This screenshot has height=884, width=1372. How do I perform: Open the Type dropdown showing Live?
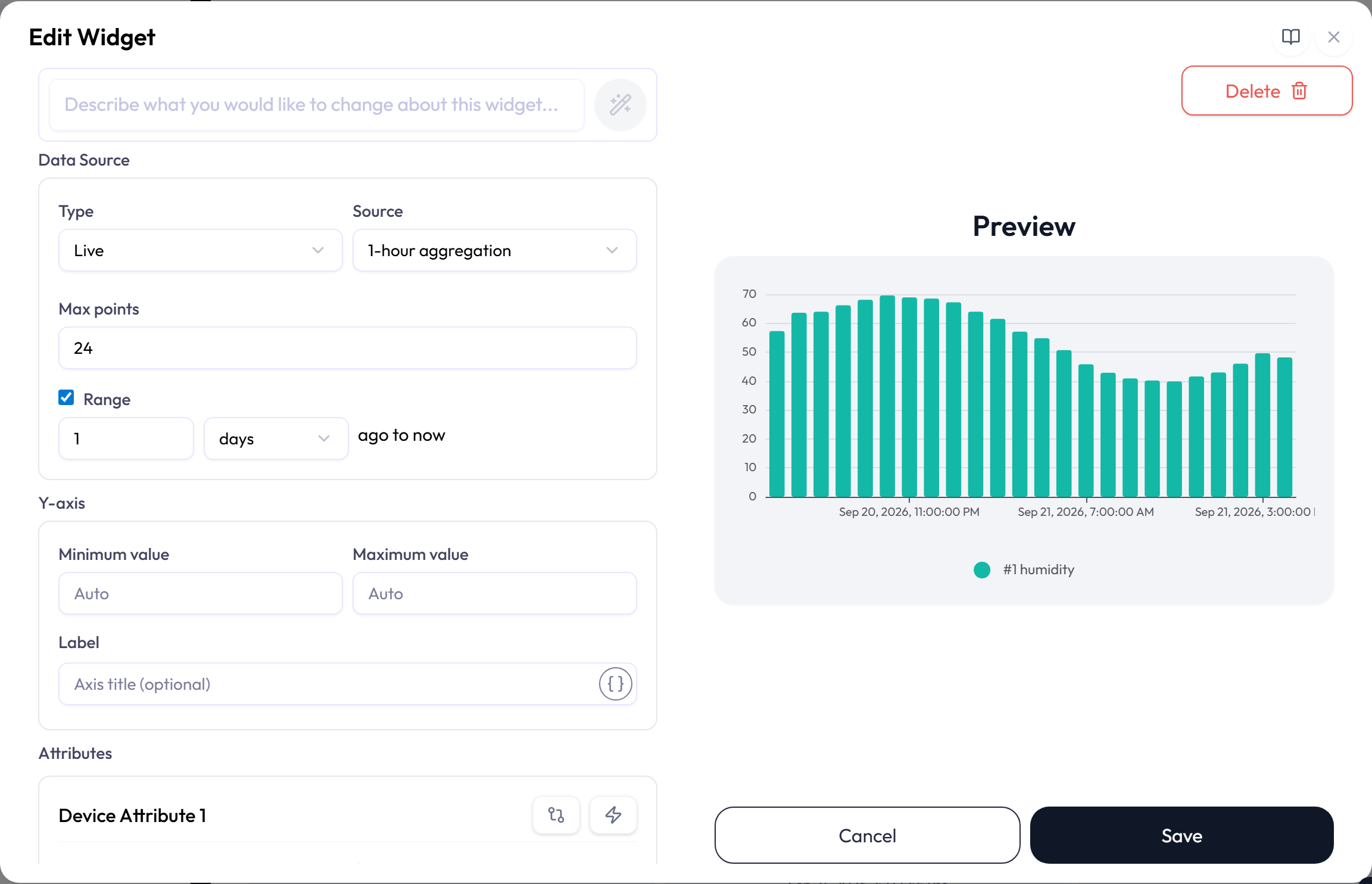200,250
